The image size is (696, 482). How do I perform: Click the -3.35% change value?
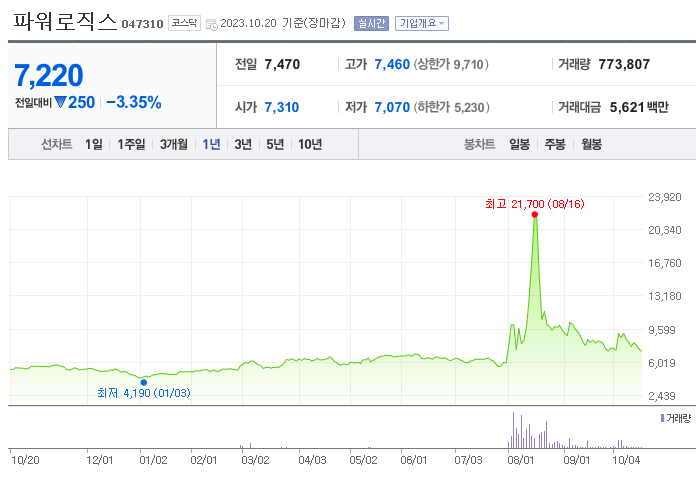[134, 103]
